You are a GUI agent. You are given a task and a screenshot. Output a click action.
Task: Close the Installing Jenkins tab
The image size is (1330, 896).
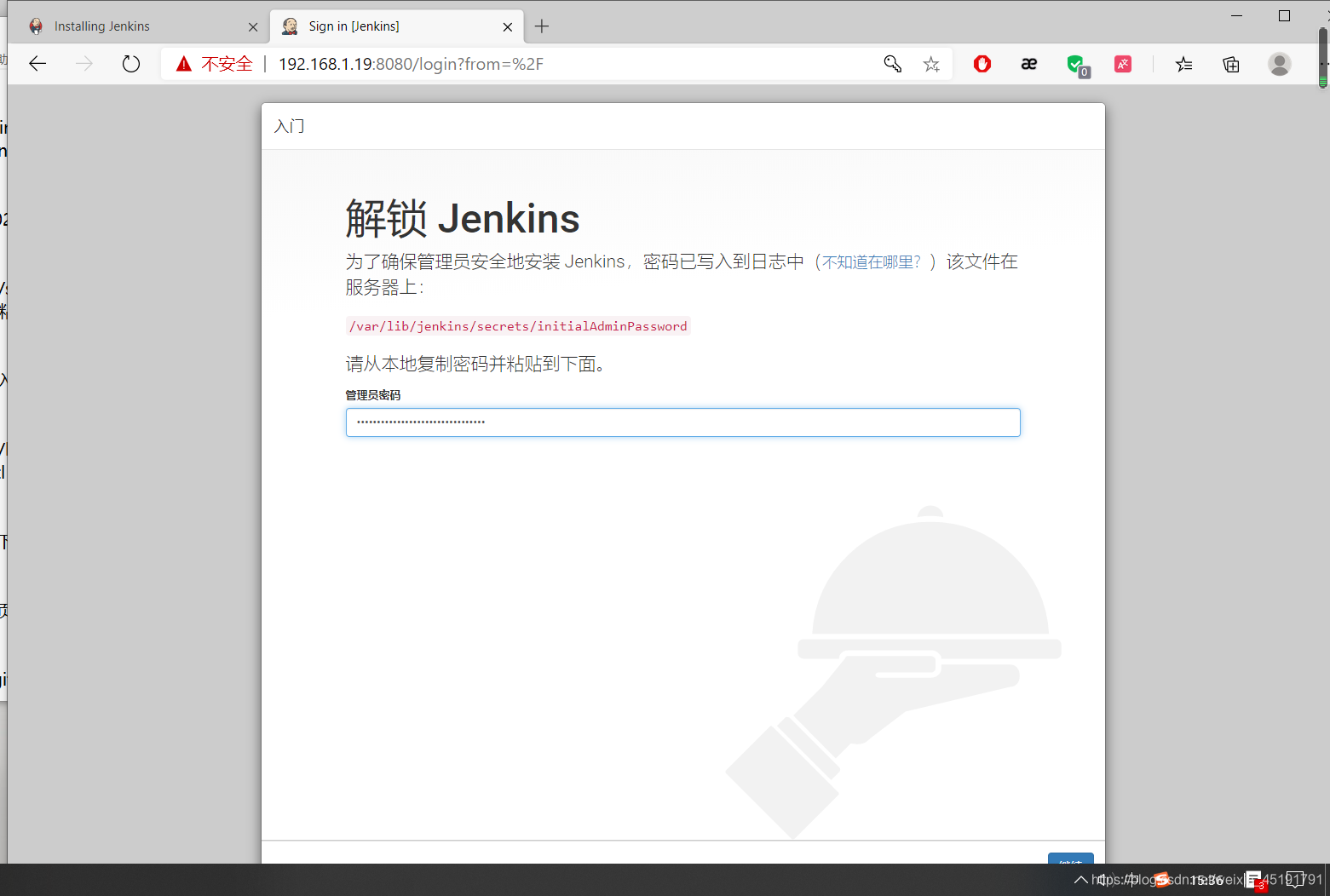[253, 27]
